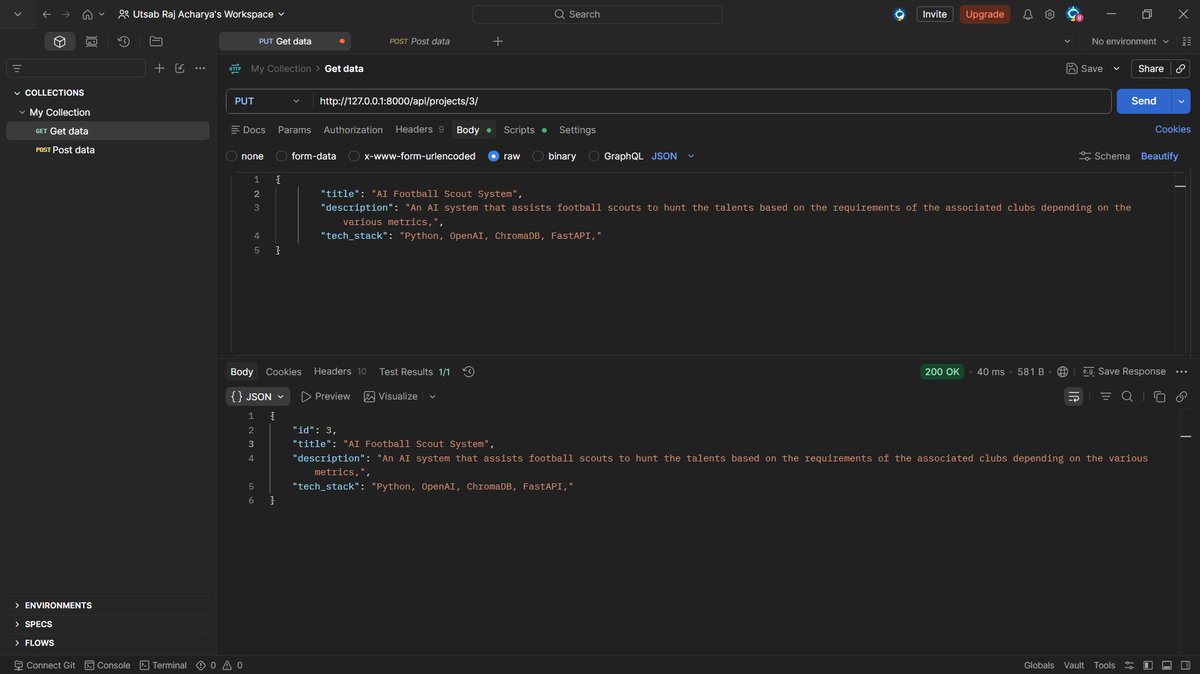Open response history clock icon

click(469, 371)
